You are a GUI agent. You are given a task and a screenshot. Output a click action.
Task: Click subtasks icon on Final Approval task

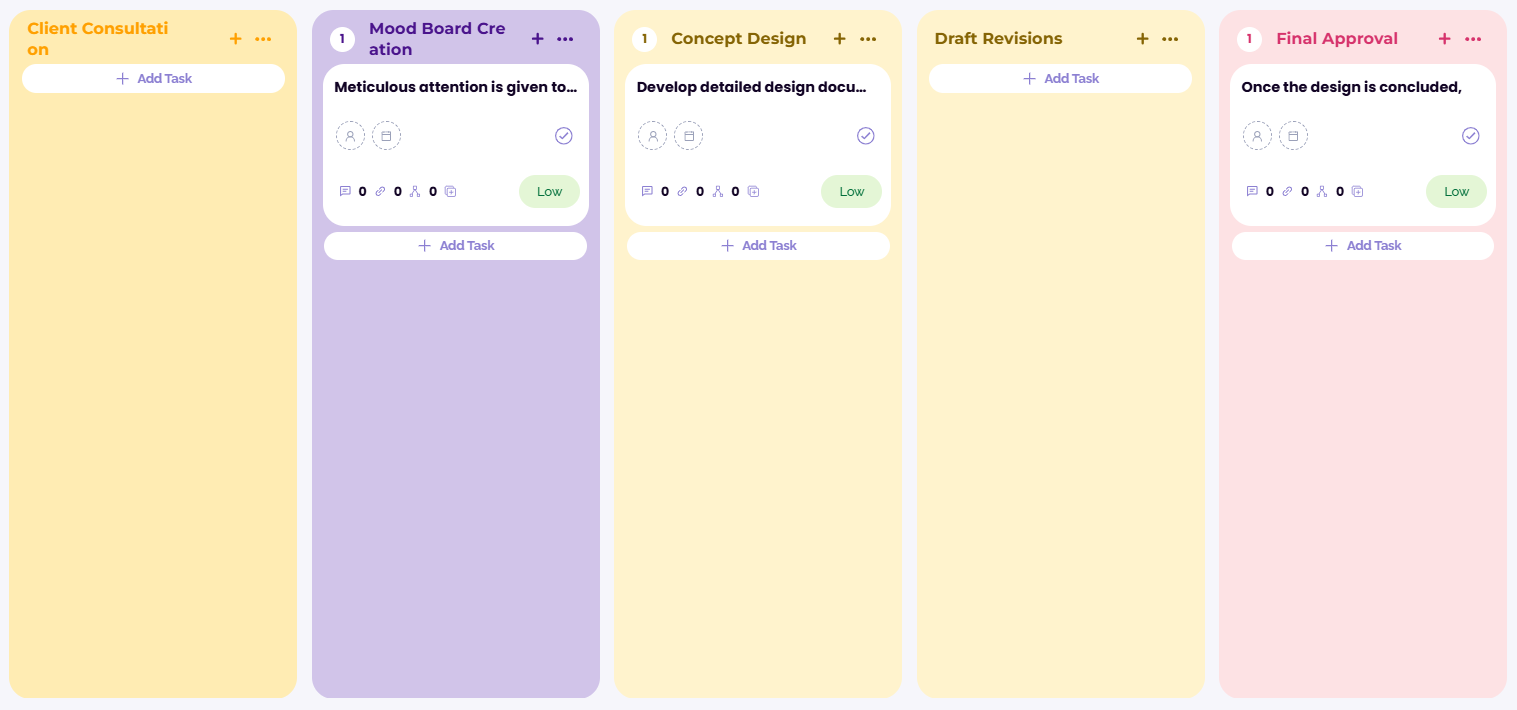pos(1322,191)
